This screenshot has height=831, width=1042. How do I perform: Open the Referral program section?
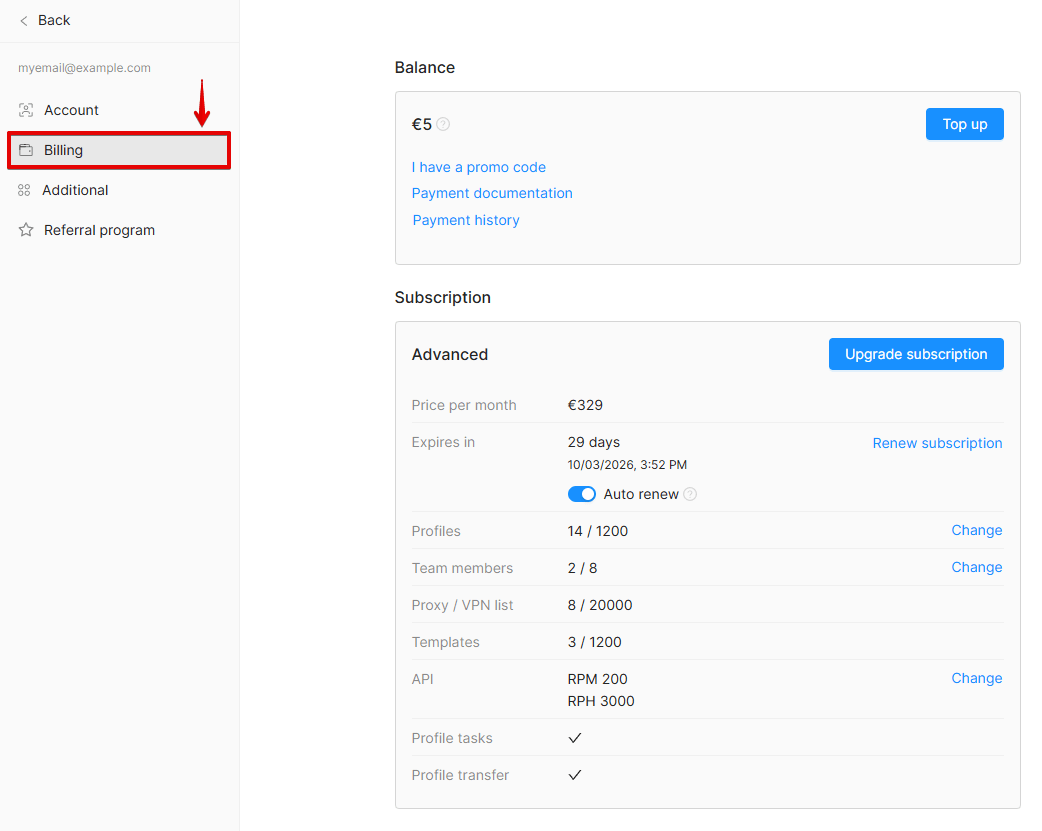click(x=120, y=230)
